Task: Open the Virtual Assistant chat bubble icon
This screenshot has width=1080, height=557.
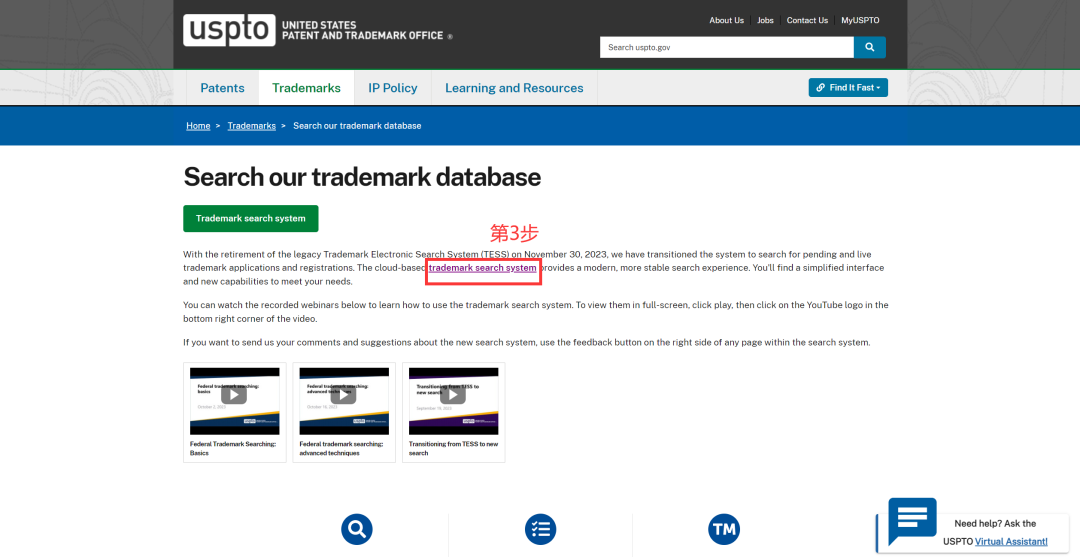Action: (x=912, y=520)
